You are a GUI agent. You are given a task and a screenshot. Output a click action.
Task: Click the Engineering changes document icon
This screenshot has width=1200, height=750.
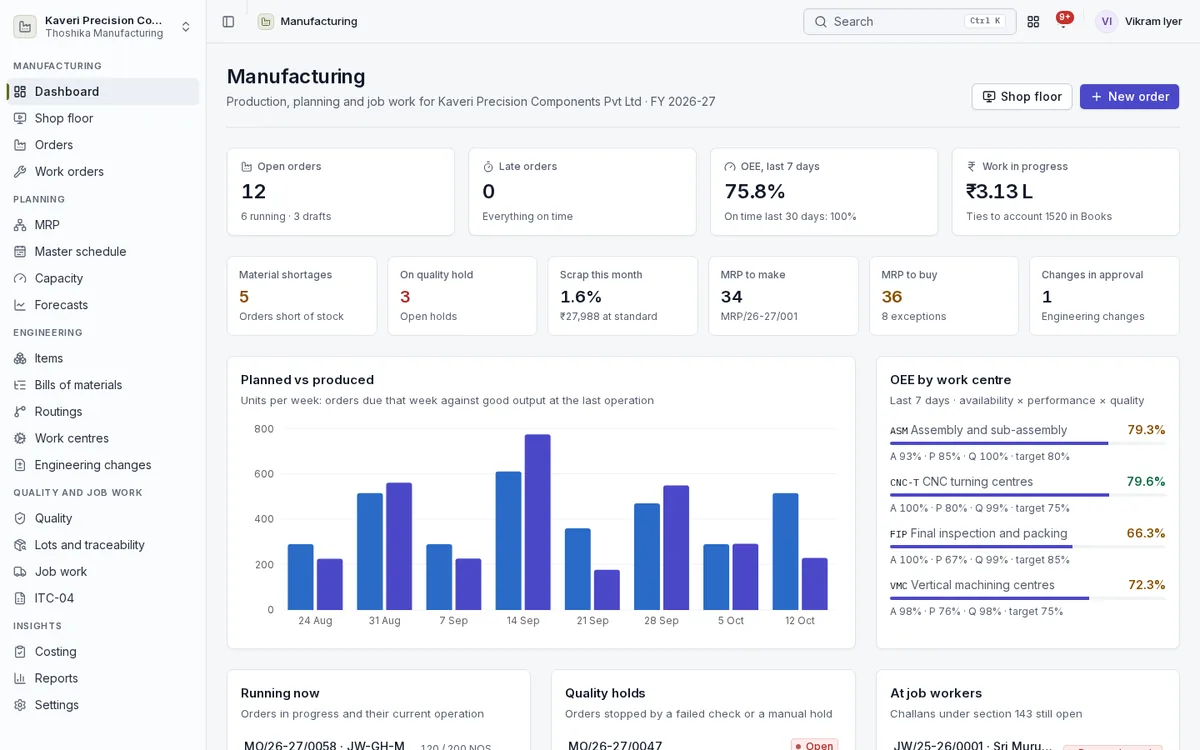pos(20,465)
